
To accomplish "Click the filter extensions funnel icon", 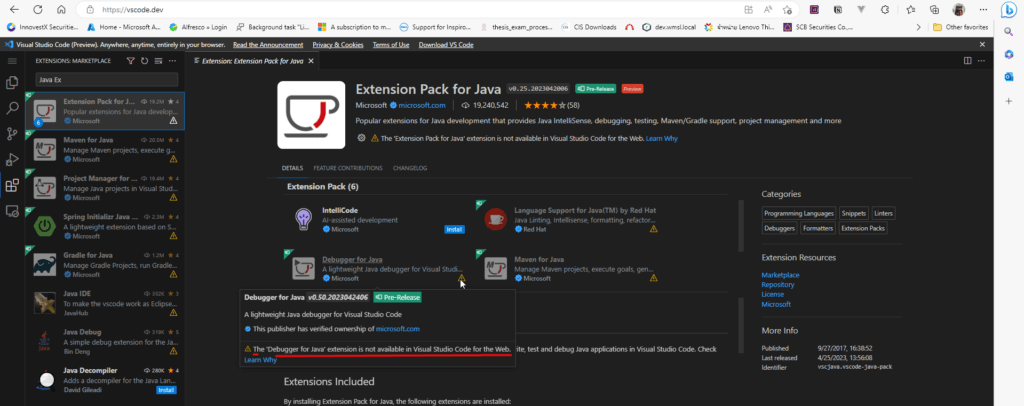I will coord(131,61).
